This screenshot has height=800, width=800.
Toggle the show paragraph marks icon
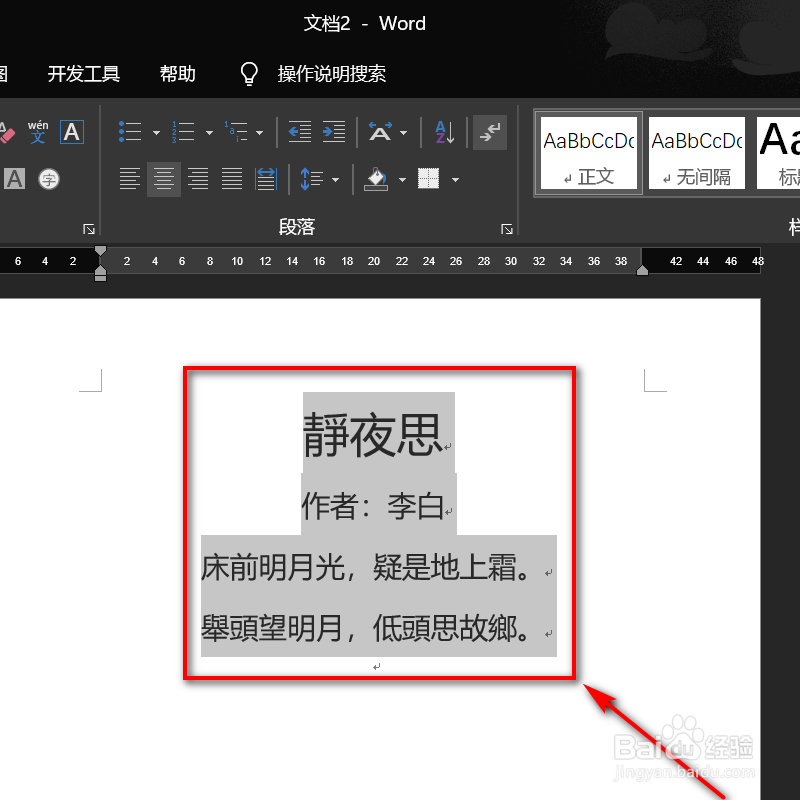489,131
